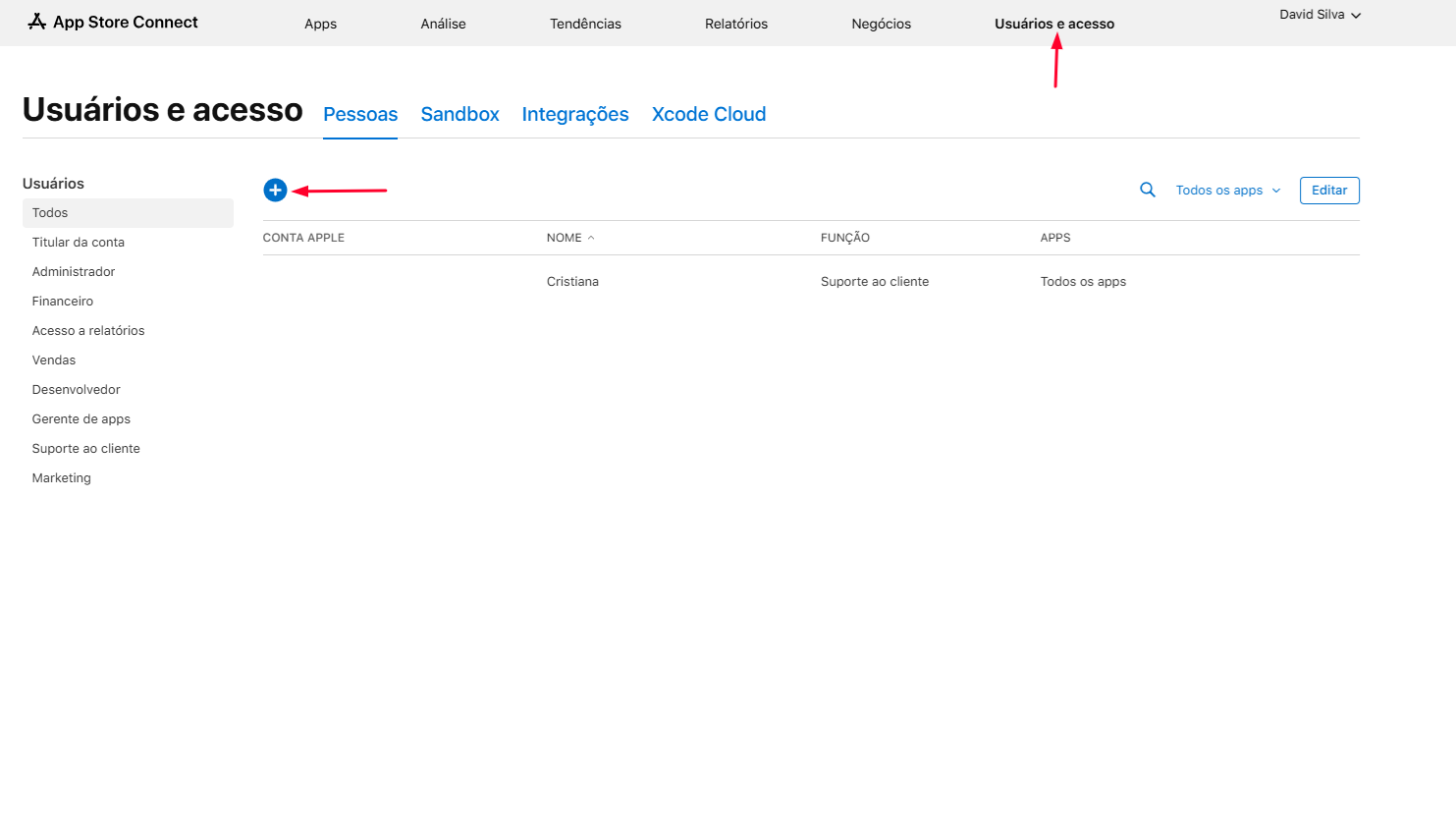
Task: Filter users by Administrador role
Action: pos(74,272)
